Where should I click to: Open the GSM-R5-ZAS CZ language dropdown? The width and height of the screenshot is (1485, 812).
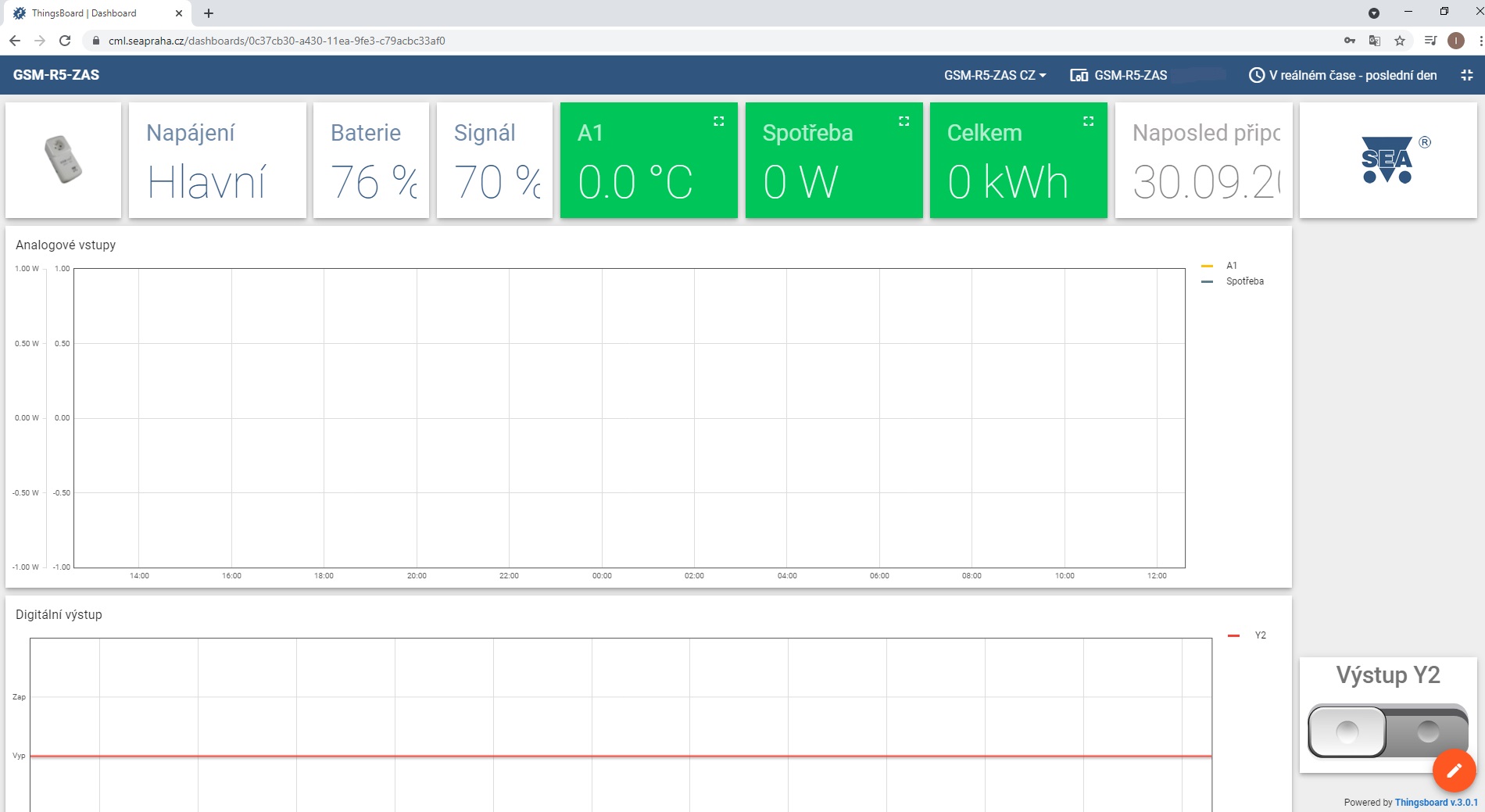click(x=994, y=75)
